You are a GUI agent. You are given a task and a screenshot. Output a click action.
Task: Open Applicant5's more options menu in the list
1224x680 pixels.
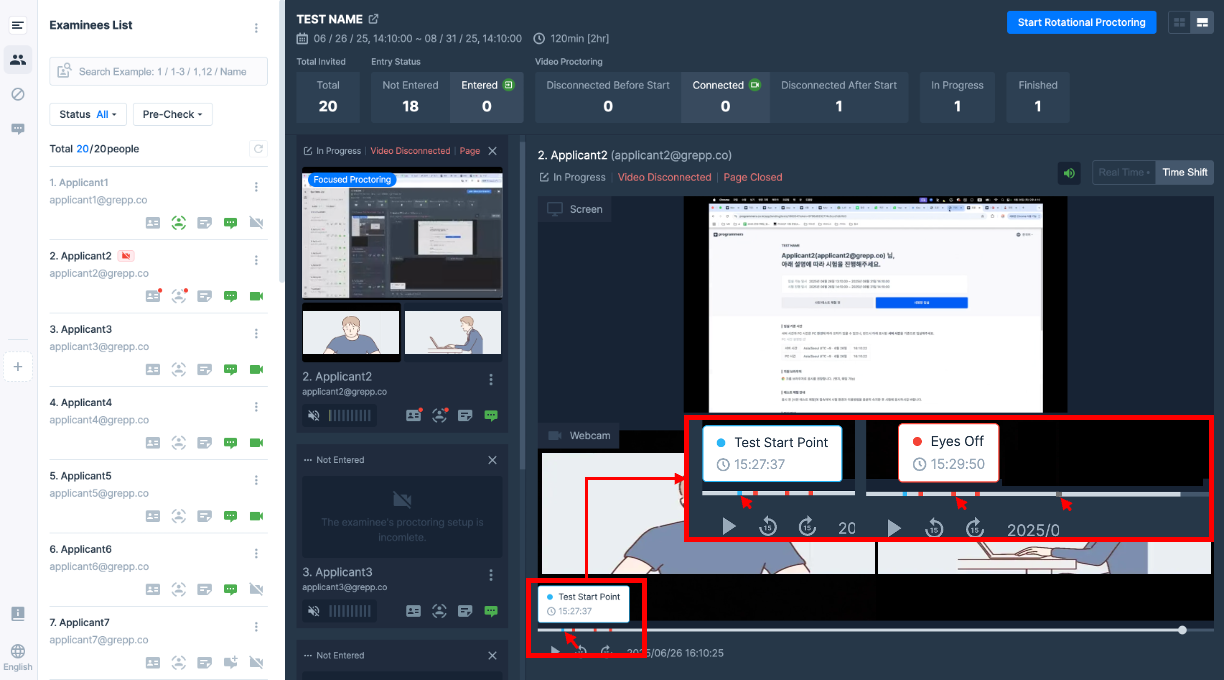(x=257, y=480)
